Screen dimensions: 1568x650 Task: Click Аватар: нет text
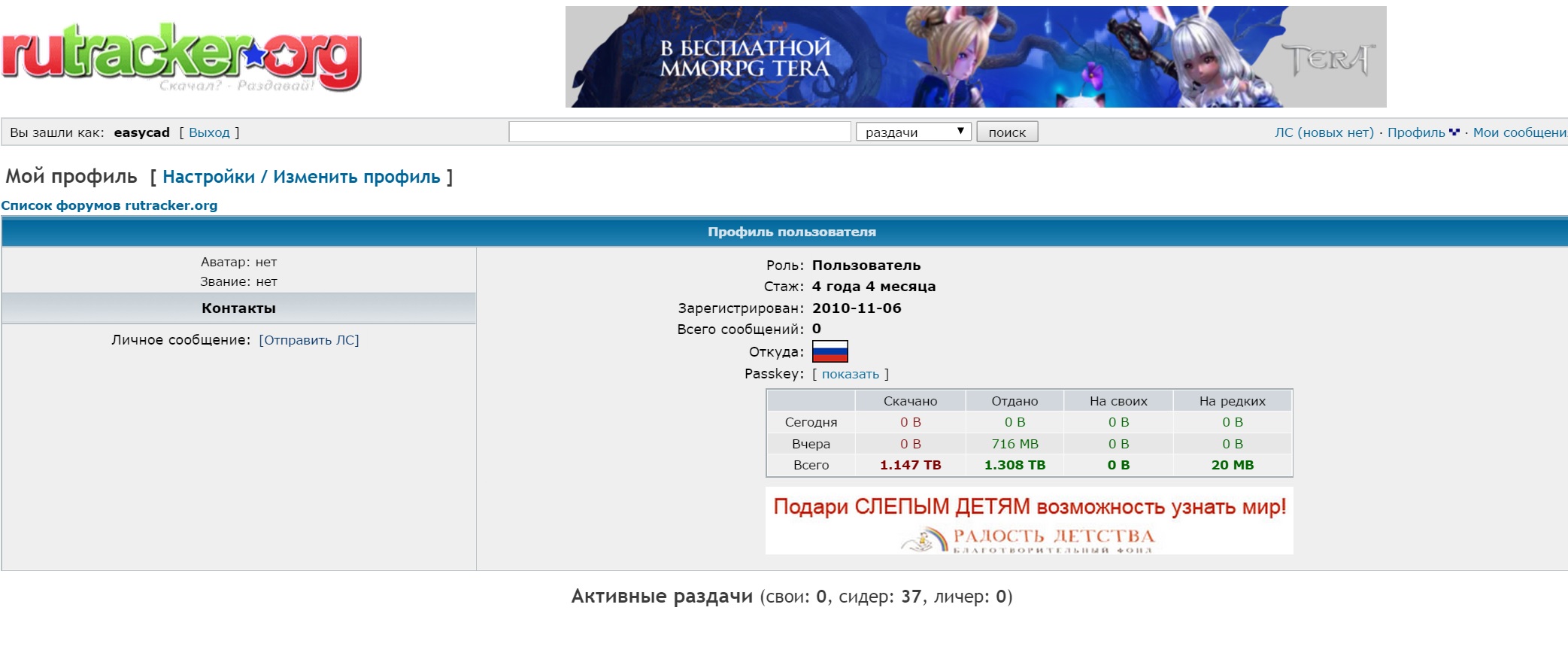tap(238, 262)
